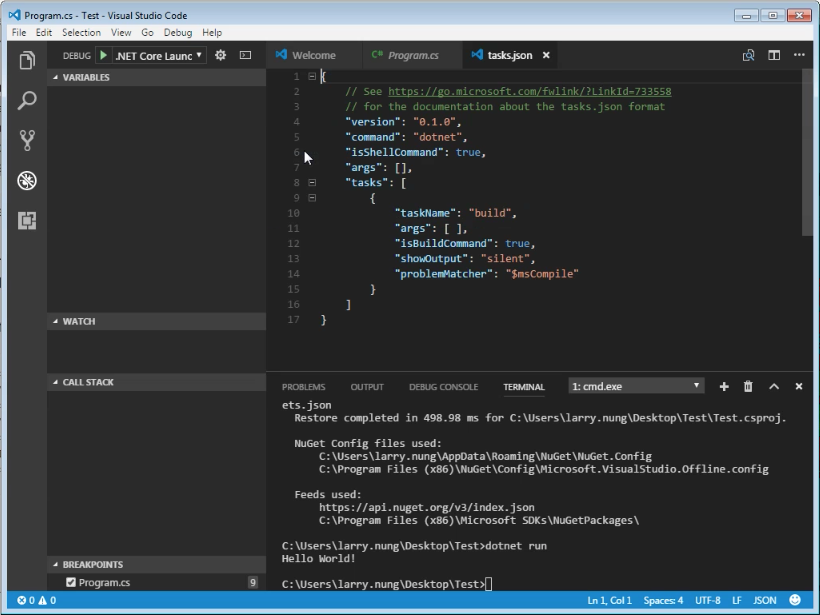Switch to the OUTPUT panel tab
Screen dimensions: 820x615
[x=367, y=387]
